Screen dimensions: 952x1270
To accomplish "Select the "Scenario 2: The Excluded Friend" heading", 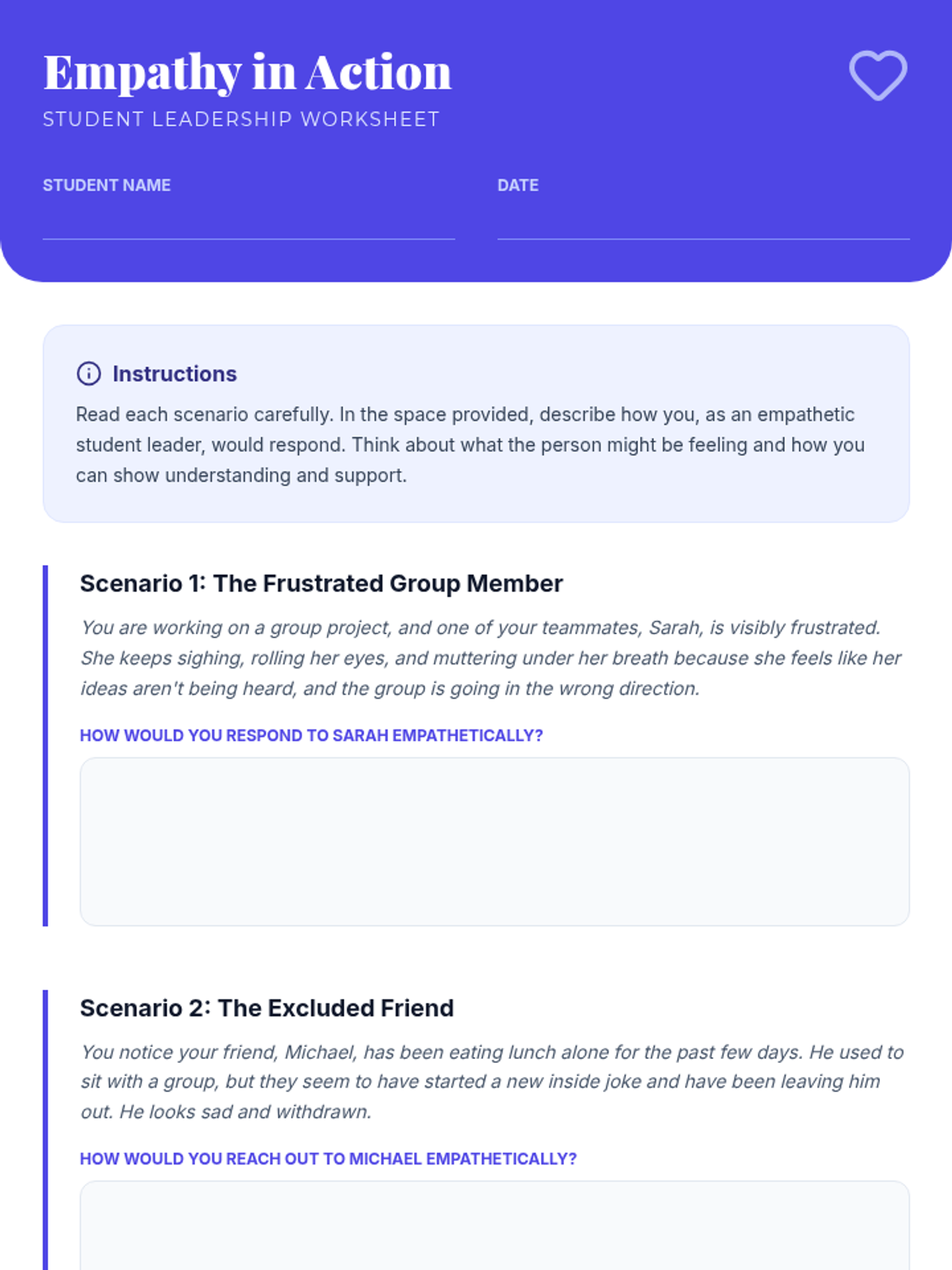I will tap(267, 1008).
